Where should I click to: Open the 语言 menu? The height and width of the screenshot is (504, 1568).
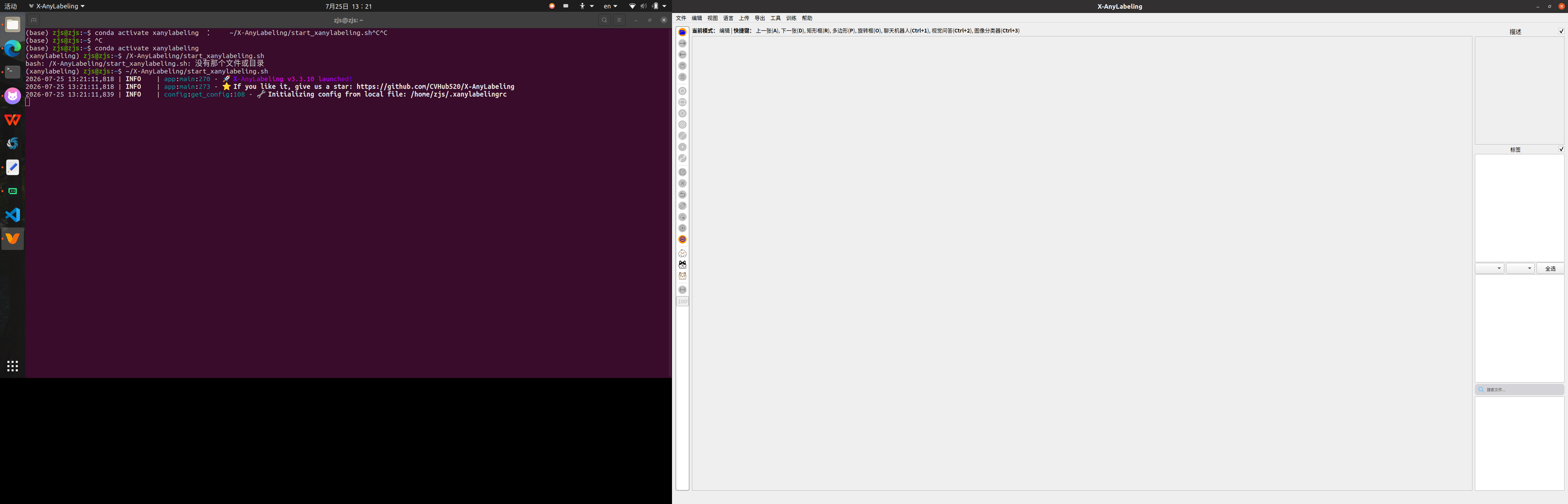(729, 18)
